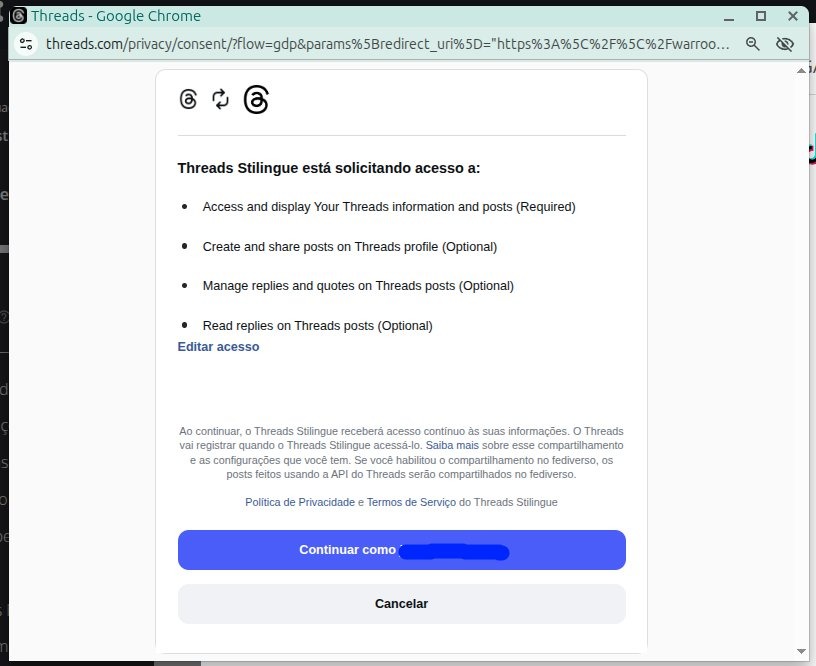Open the site information icon in the address bar
816x666 pixels.
coord(26,44)
